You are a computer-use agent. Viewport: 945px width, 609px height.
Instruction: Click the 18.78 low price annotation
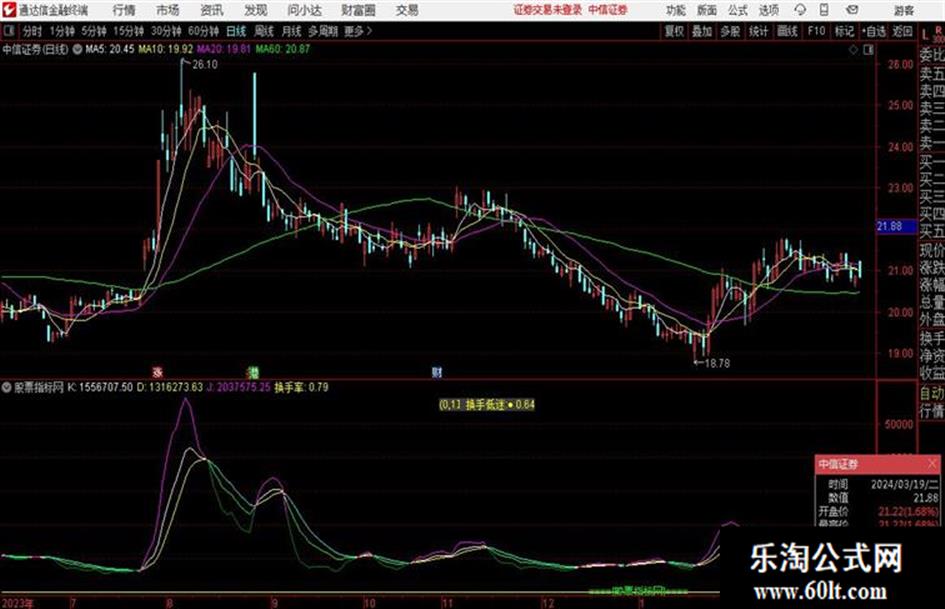[717, 364]
